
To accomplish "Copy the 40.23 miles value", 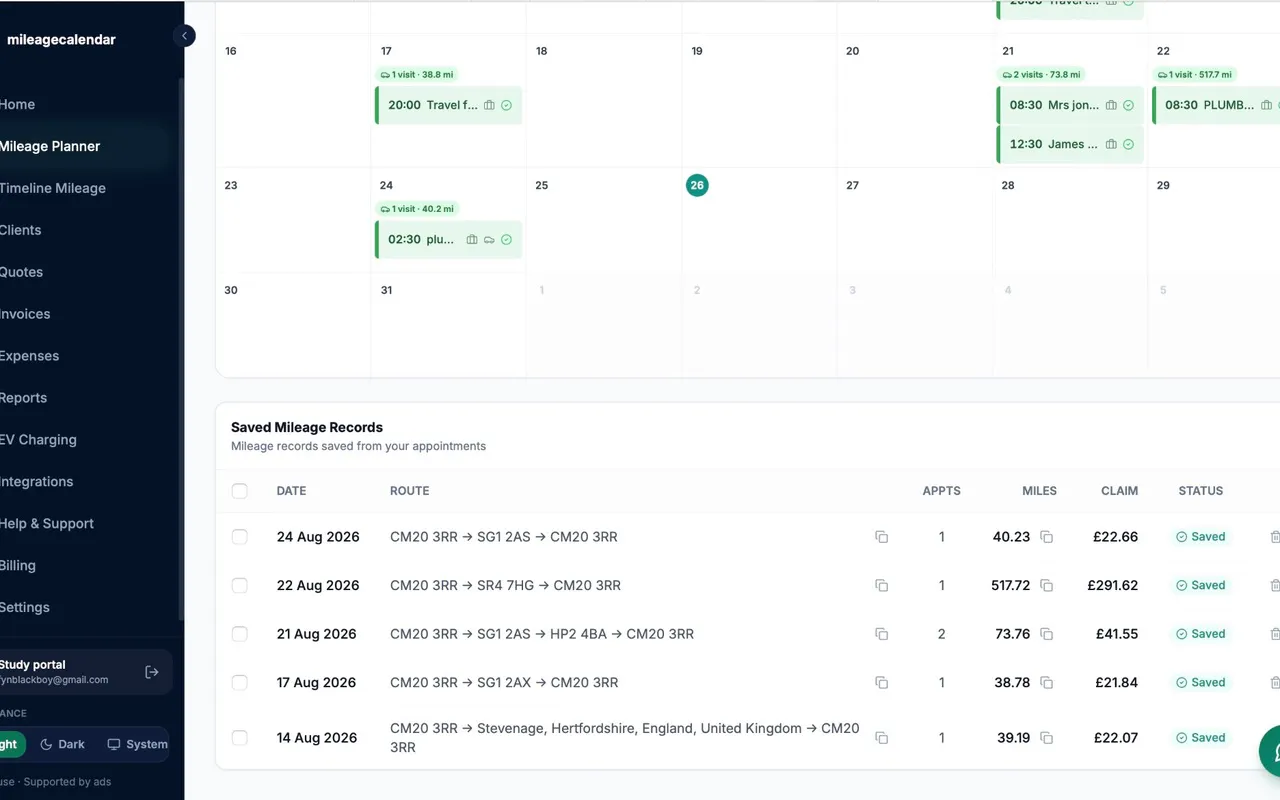I will point(1046,537).
